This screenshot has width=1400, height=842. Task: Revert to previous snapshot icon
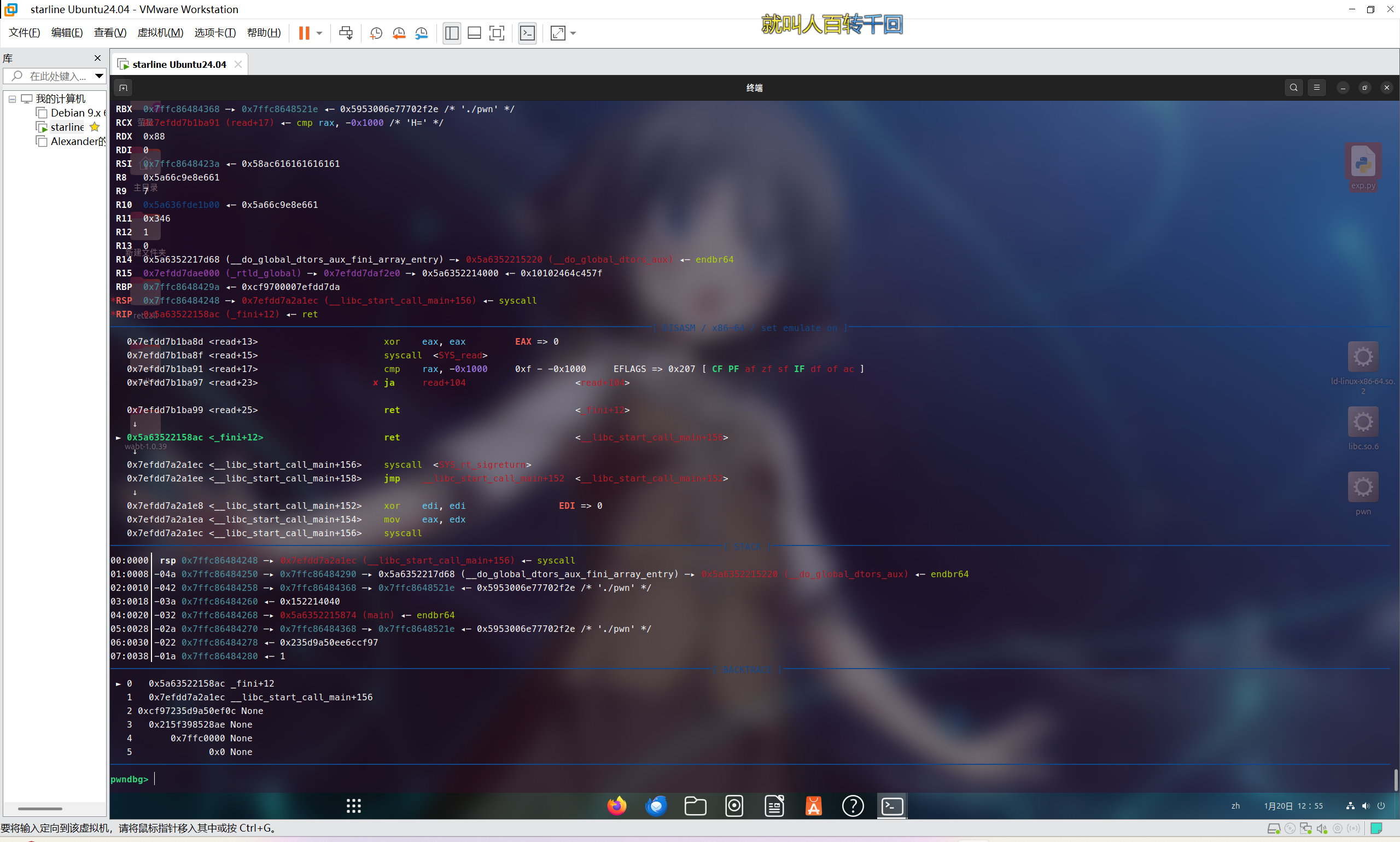[x=399, y=33]
